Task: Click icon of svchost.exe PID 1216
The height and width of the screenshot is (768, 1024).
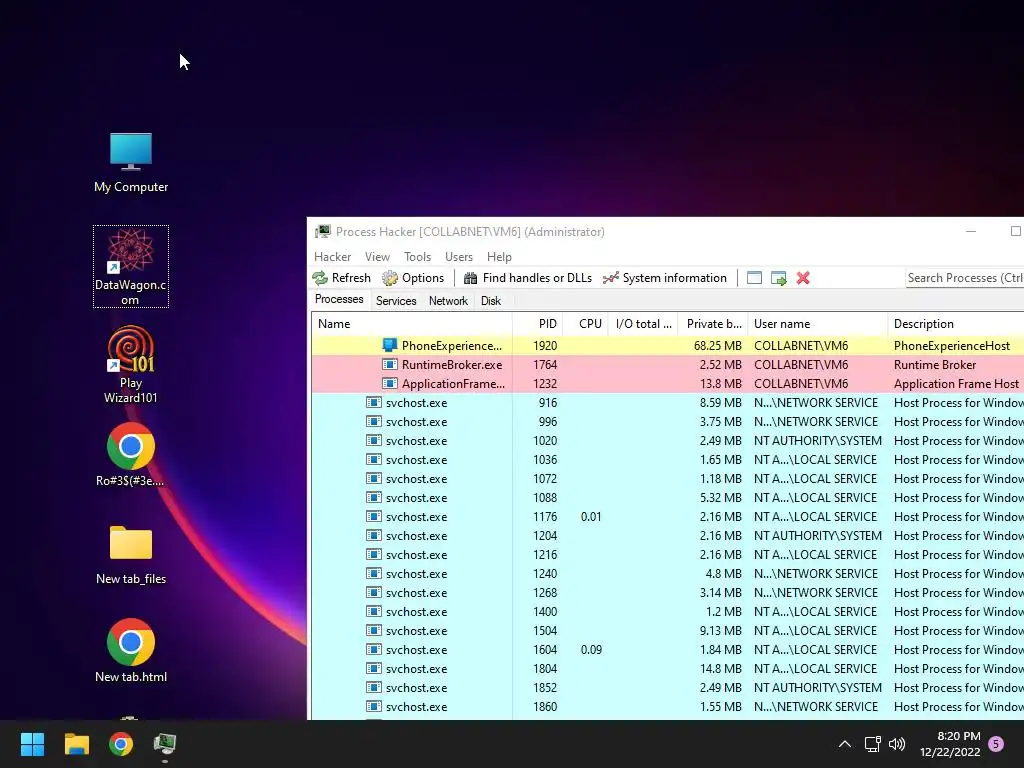Action: click(x=374, y=554)
